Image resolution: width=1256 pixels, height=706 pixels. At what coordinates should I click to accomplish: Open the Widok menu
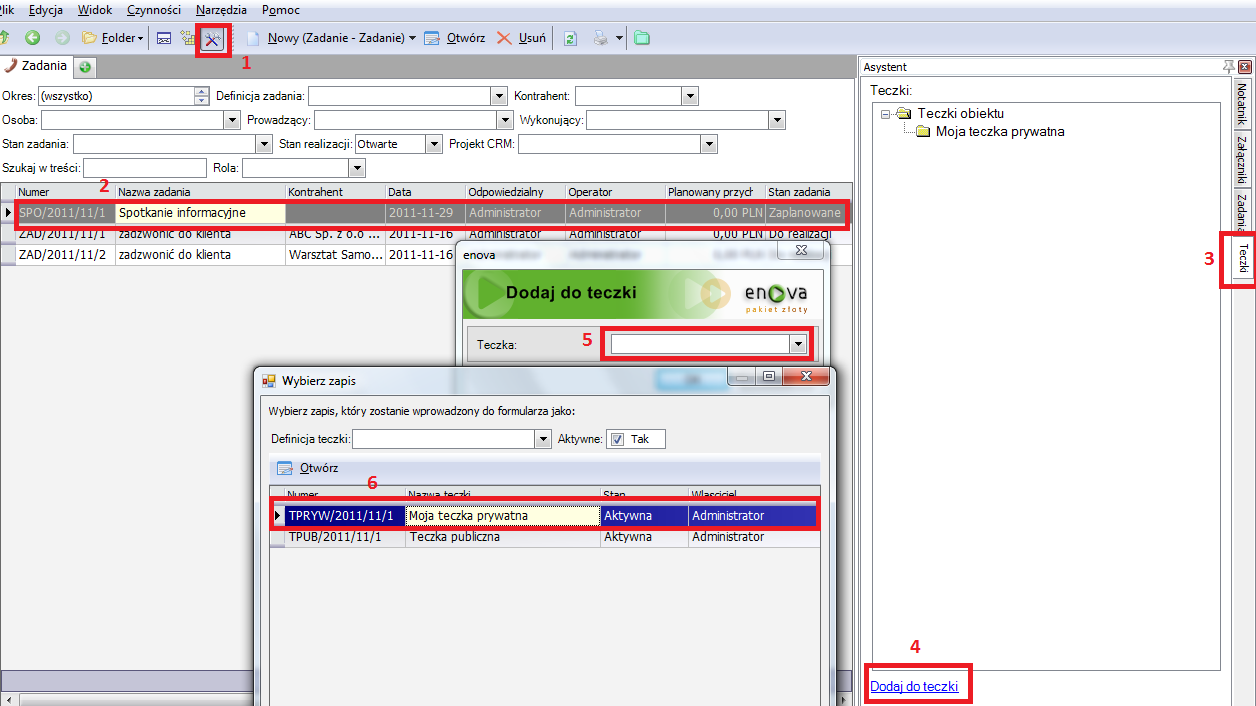[x=95, y=10]
